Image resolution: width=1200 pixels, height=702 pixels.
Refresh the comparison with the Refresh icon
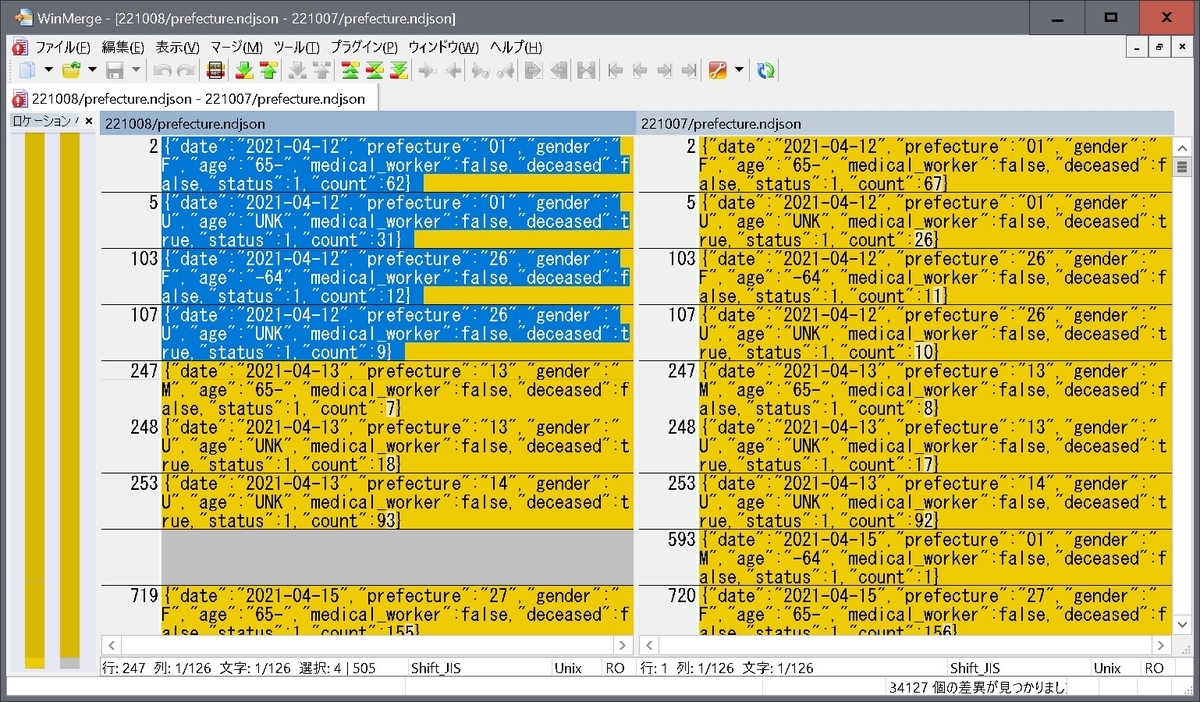tap(765, 70)
